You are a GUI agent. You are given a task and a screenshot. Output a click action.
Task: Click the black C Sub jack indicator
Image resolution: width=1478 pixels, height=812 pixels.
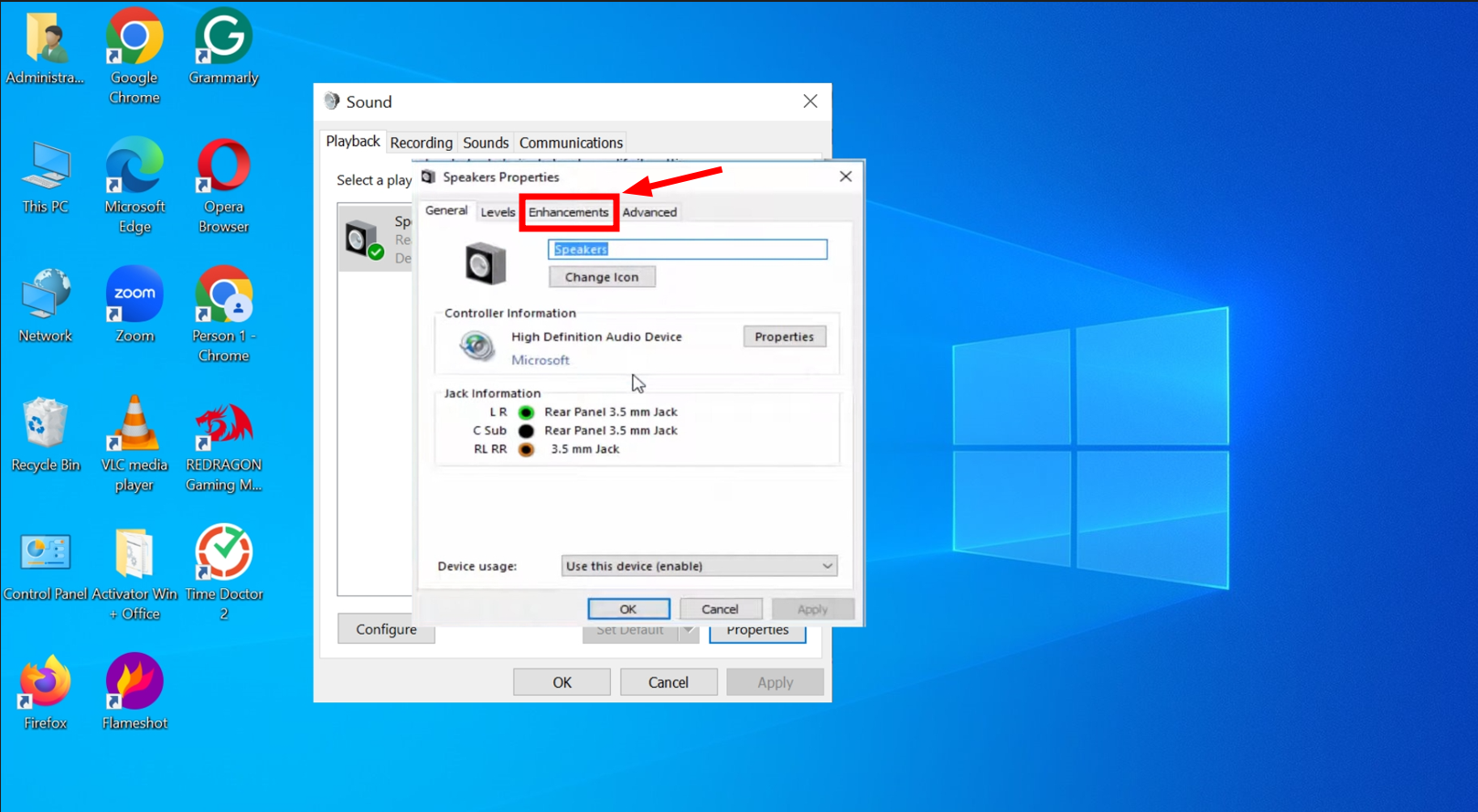pos(526,431)
